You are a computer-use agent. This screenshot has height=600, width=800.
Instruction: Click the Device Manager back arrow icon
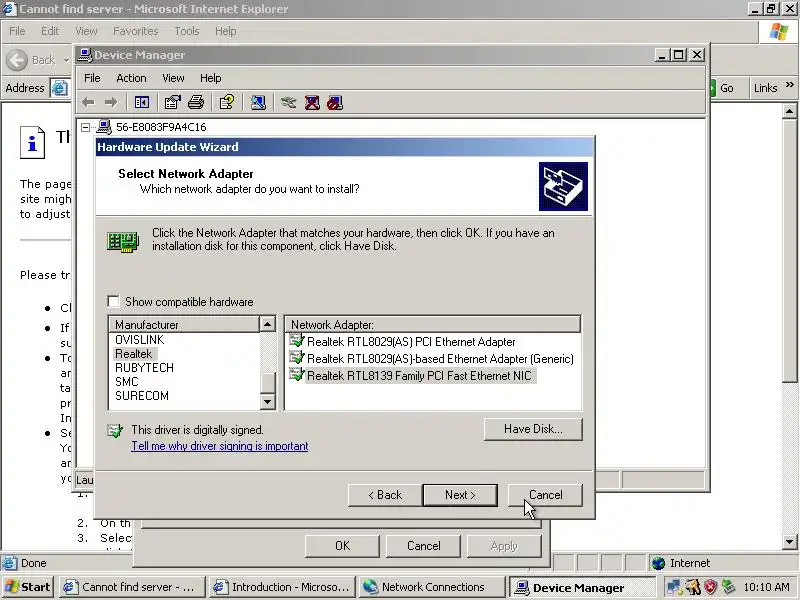pos(88,103)
